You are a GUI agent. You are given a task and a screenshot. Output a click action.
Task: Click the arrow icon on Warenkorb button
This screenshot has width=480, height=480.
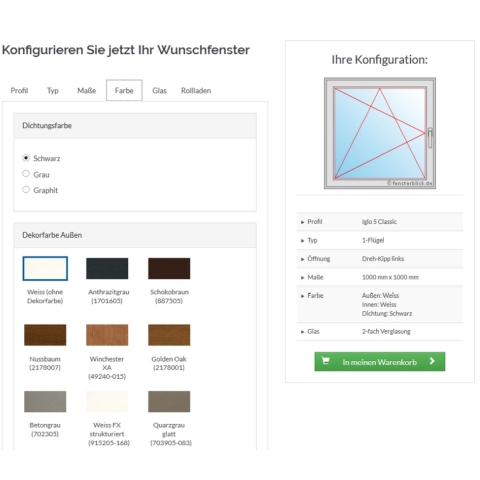click(432, 361)
